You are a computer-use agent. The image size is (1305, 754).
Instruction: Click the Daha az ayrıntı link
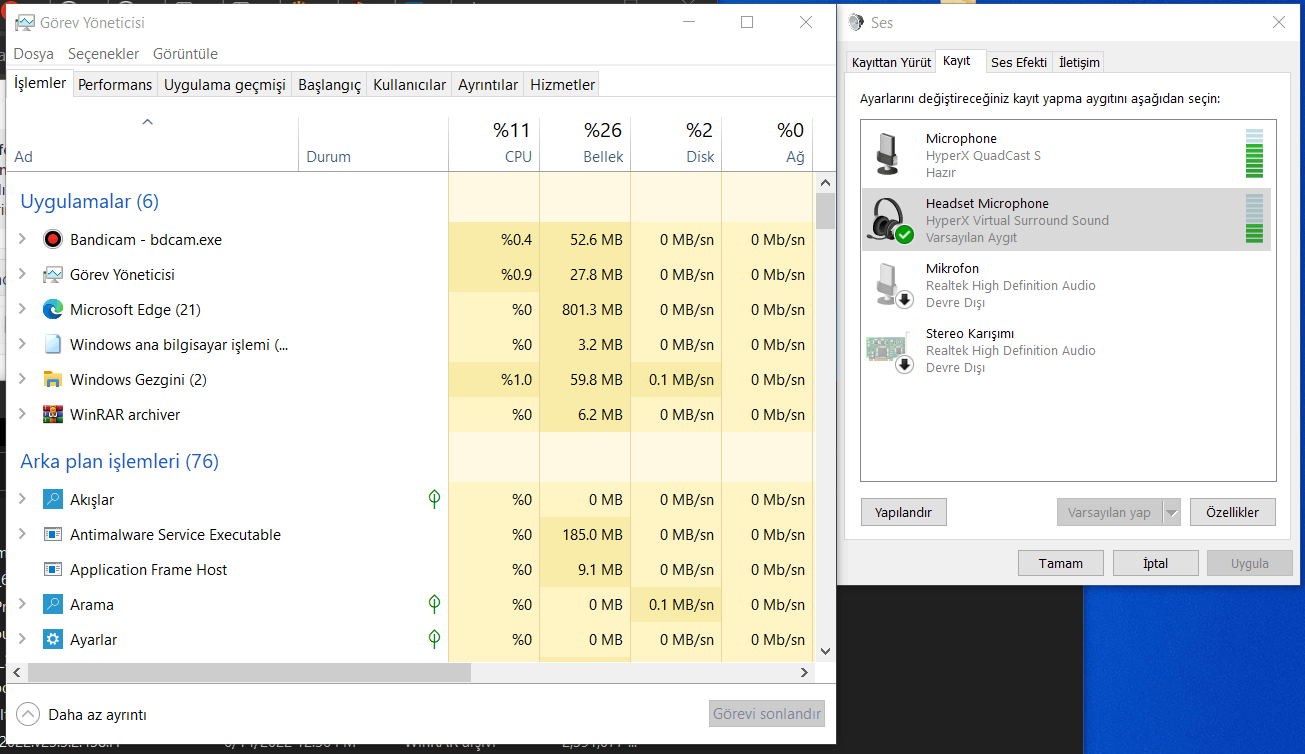point(97,715)
